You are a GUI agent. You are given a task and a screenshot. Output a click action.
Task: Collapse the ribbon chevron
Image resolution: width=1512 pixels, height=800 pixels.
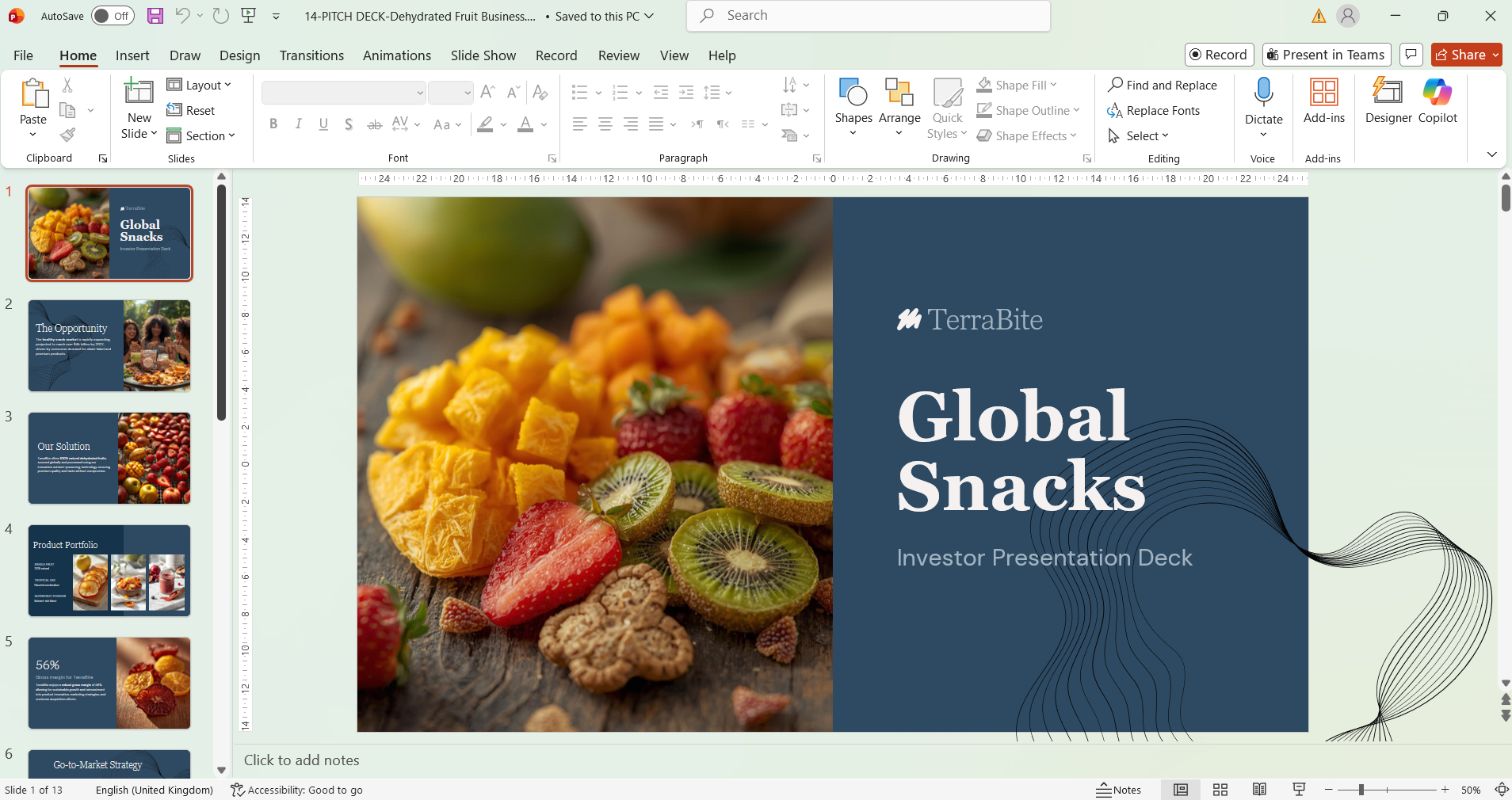pyautogui.click(x=1491, y=154)
